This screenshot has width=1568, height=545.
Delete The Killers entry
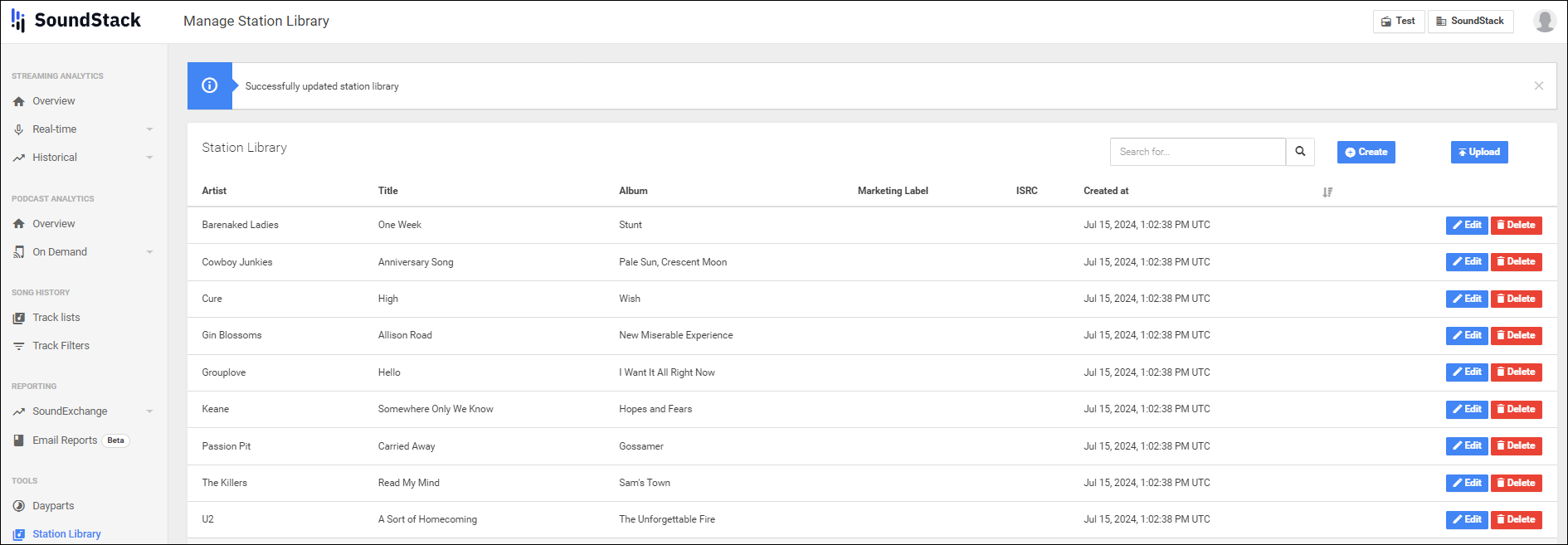coord(1516,483)
